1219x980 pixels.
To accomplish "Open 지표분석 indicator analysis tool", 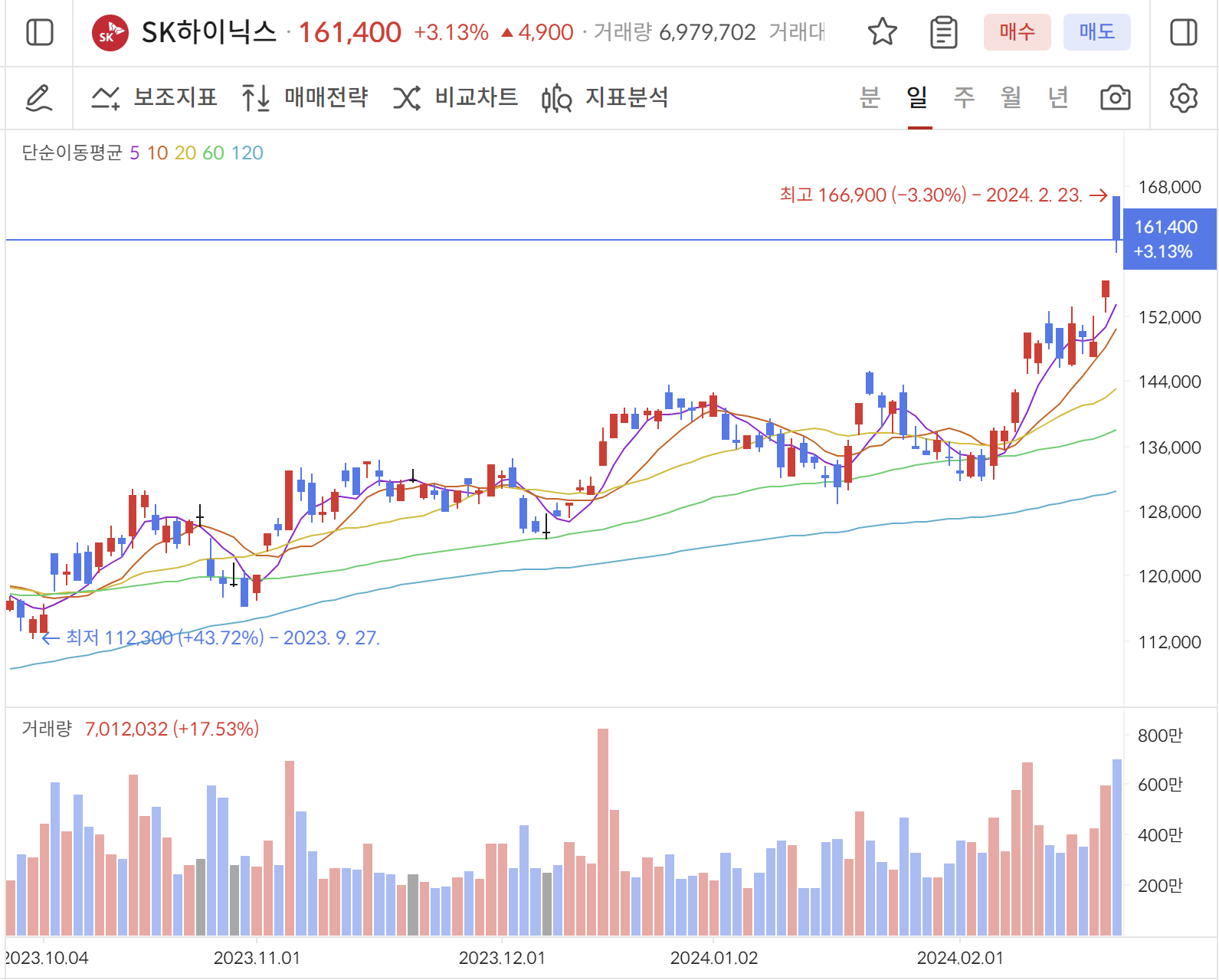I will click(x=605, y=97).
